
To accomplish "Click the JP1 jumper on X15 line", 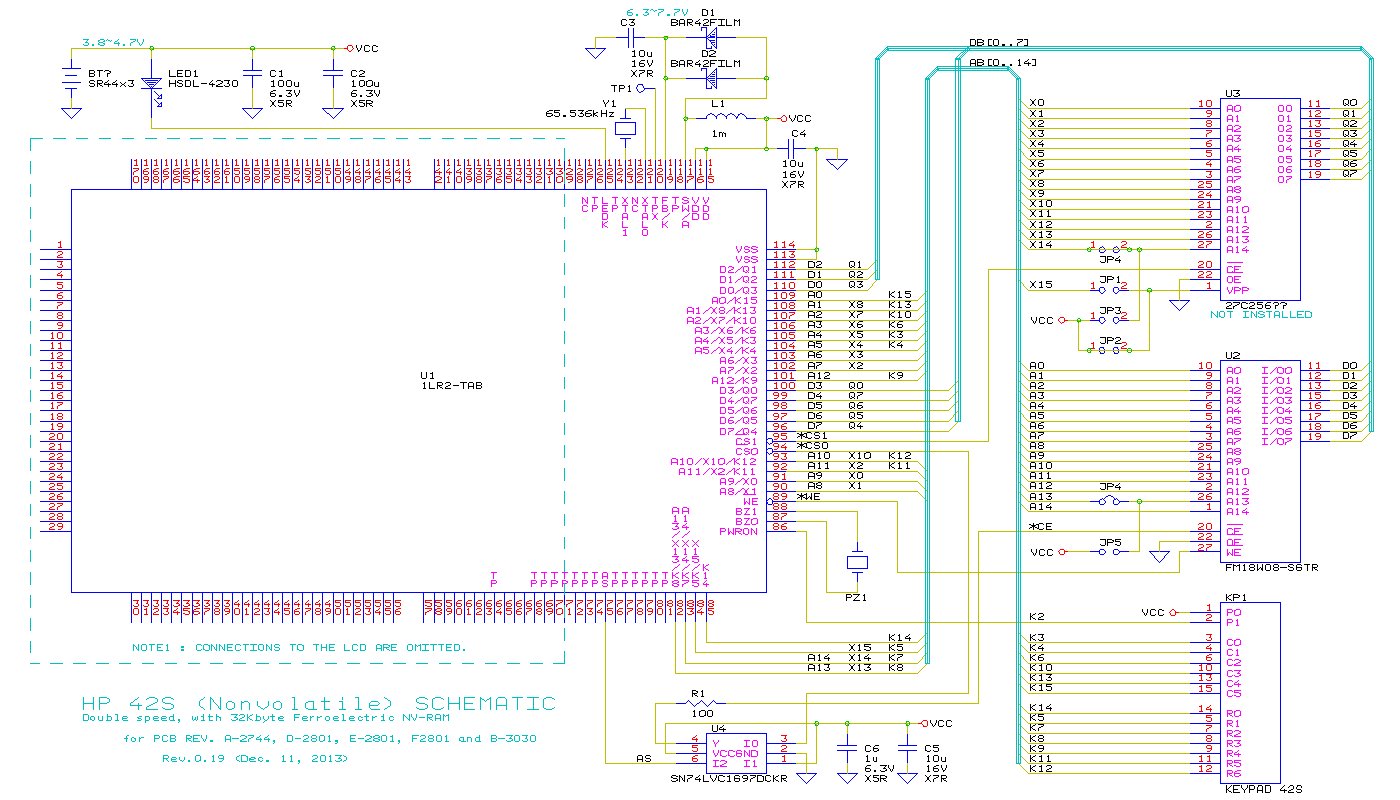I will pyautogui.click(x=1109, y=287).
